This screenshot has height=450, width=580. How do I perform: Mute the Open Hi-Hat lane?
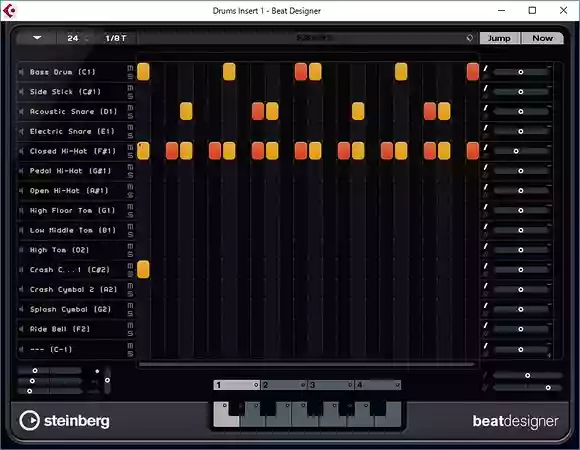pyautogui.click(x=130, y=187)
